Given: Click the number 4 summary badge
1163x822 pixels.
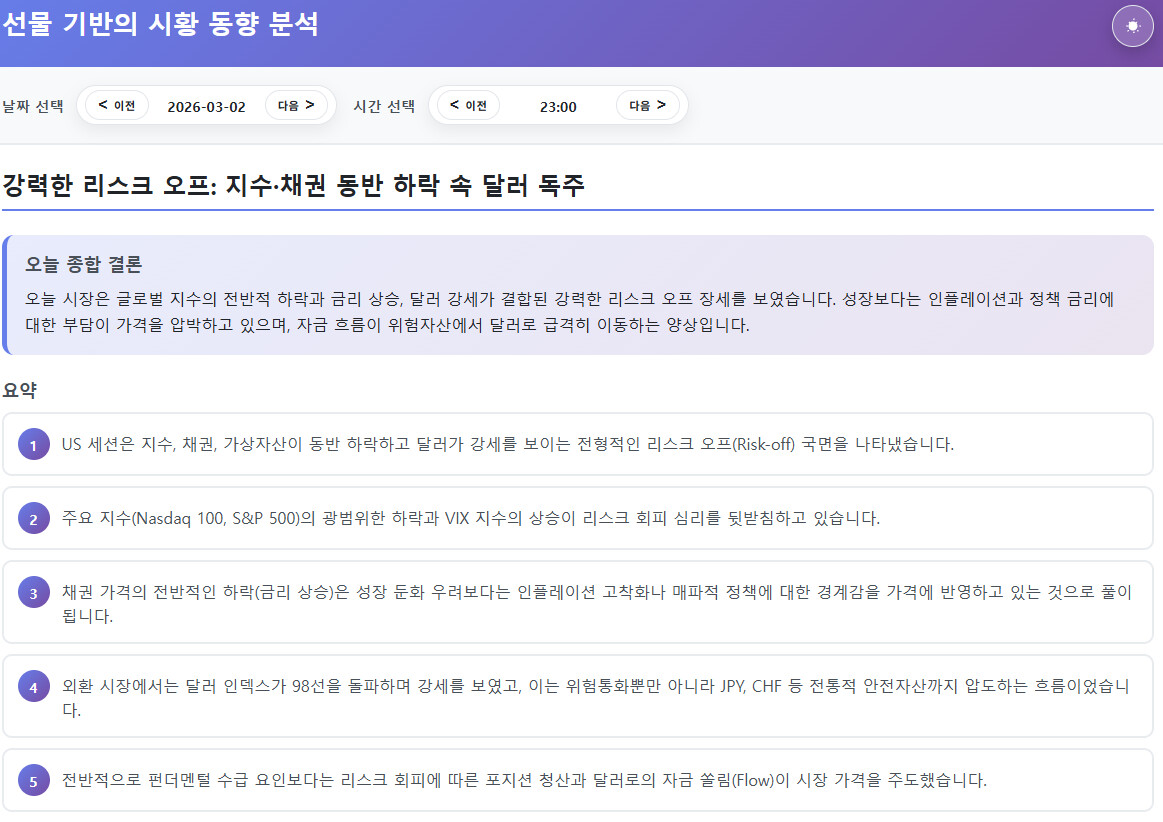Looking at the screenshot, I should [33, 687].
